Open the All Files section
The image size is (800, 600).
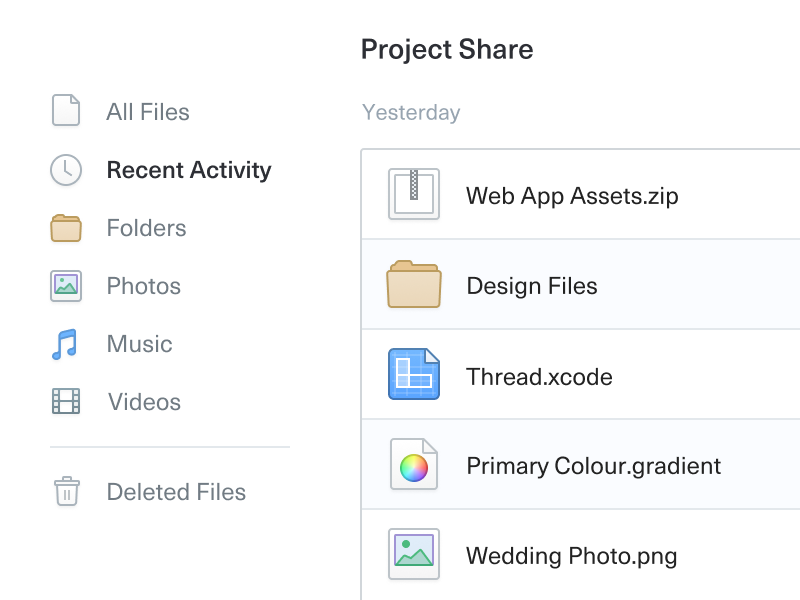[148, 112]
